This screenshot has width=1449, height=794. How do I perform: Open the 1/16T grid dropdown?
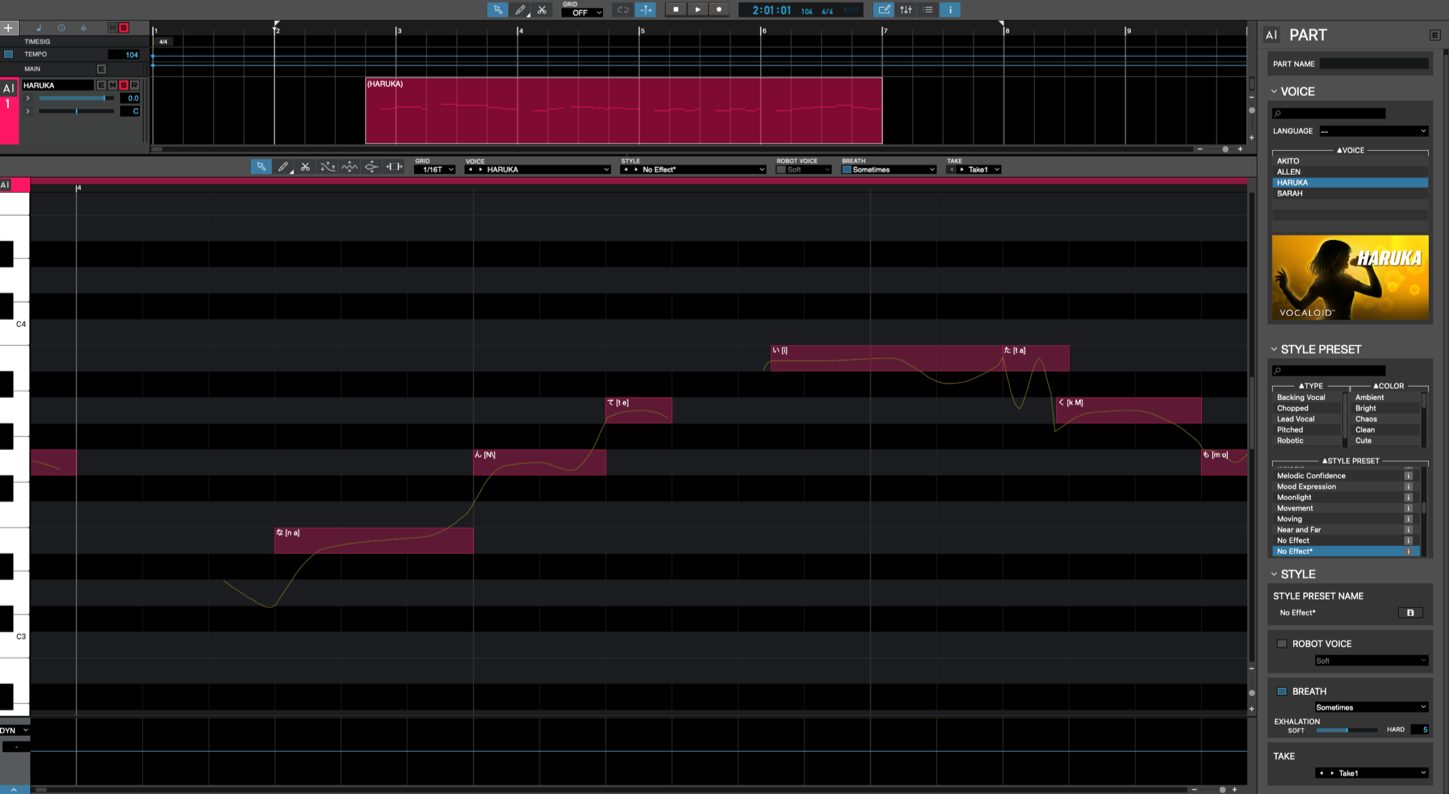tap(435, 170)
